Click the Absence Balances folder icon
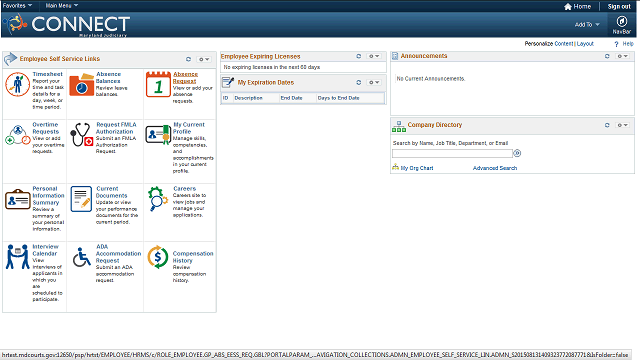This screenshot has height=360, width=640. click(x=82, y=84)
